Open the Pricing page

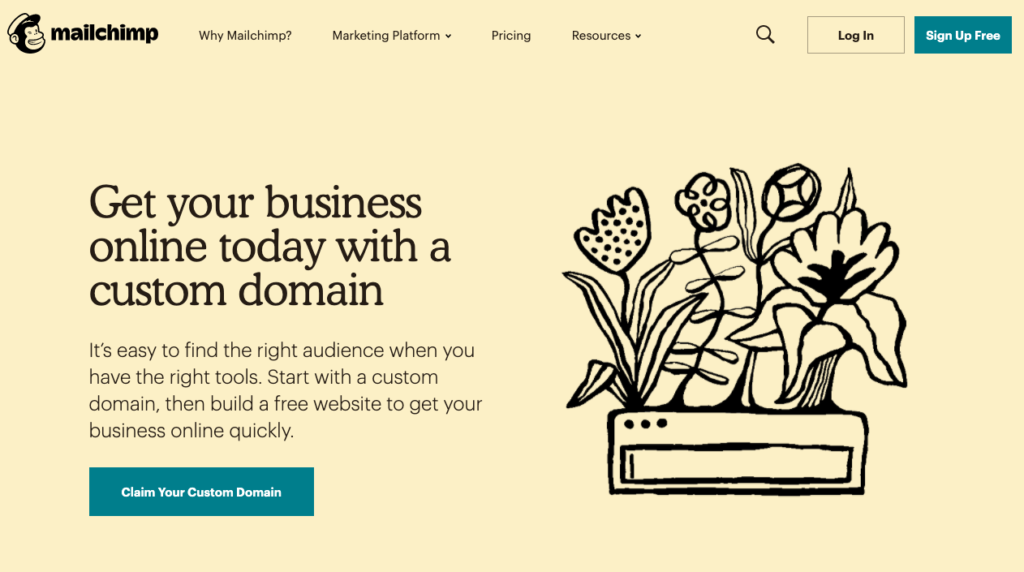click(511, 35)
